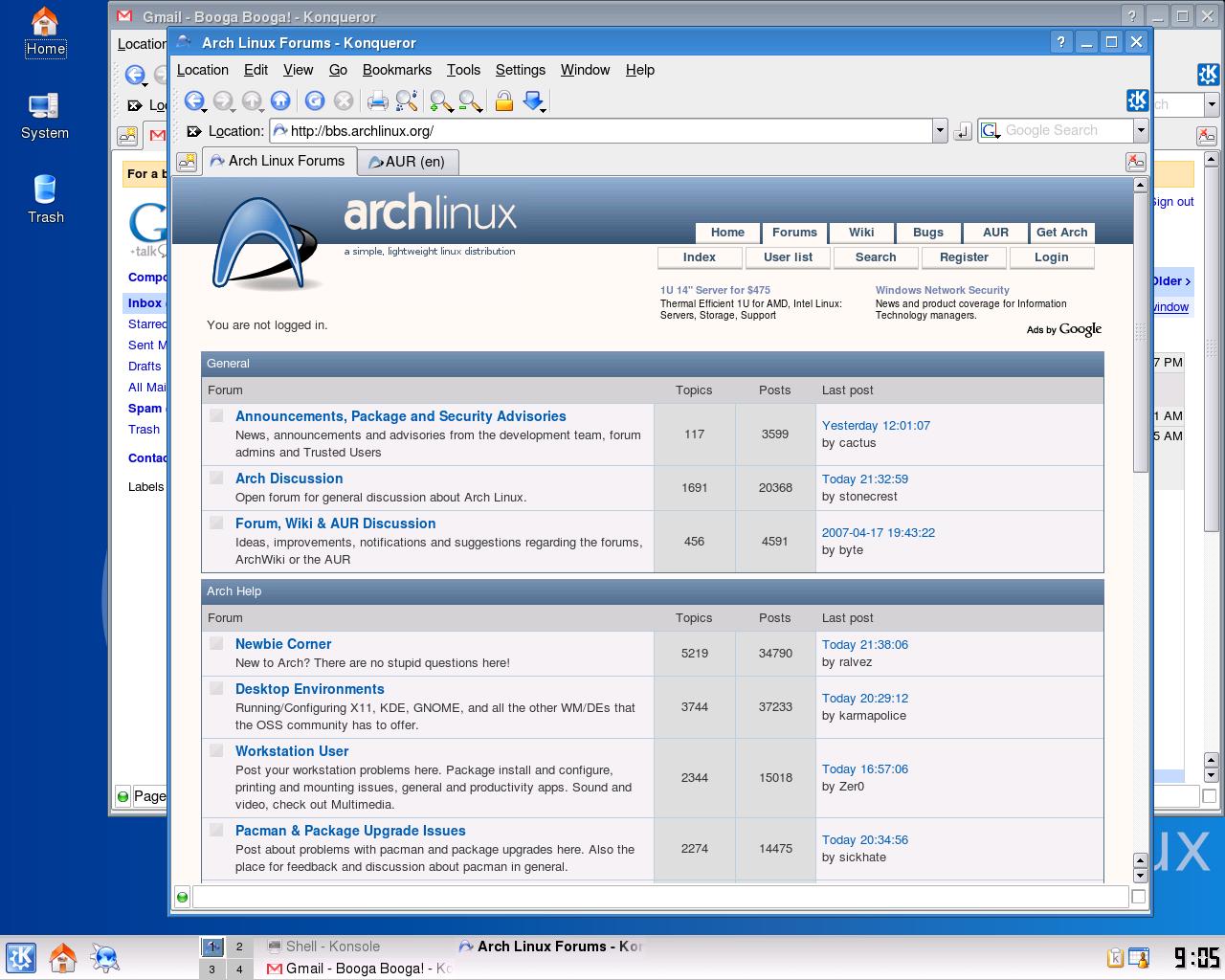Screen dimensions: 1225x980
Task: Click the green status indicator in Arch Forums status bar
Action: 182,897
